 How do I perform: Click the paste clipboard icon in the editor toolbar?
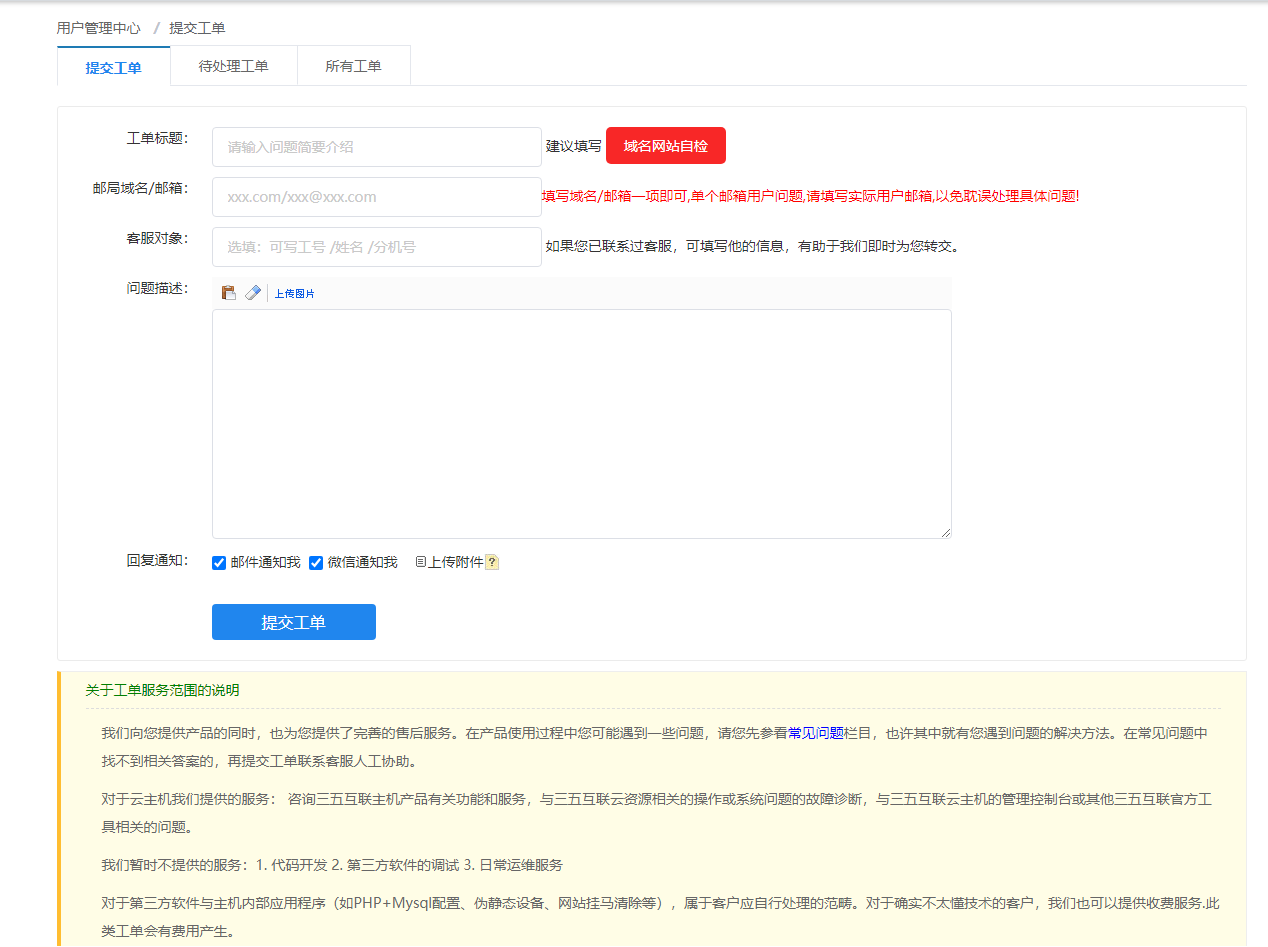(x=229, y=293)
